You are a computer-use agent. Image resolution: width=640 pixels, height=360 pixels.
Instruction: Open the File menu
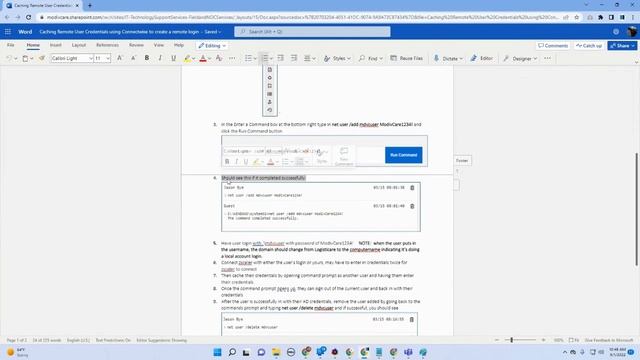pos(11,45)
